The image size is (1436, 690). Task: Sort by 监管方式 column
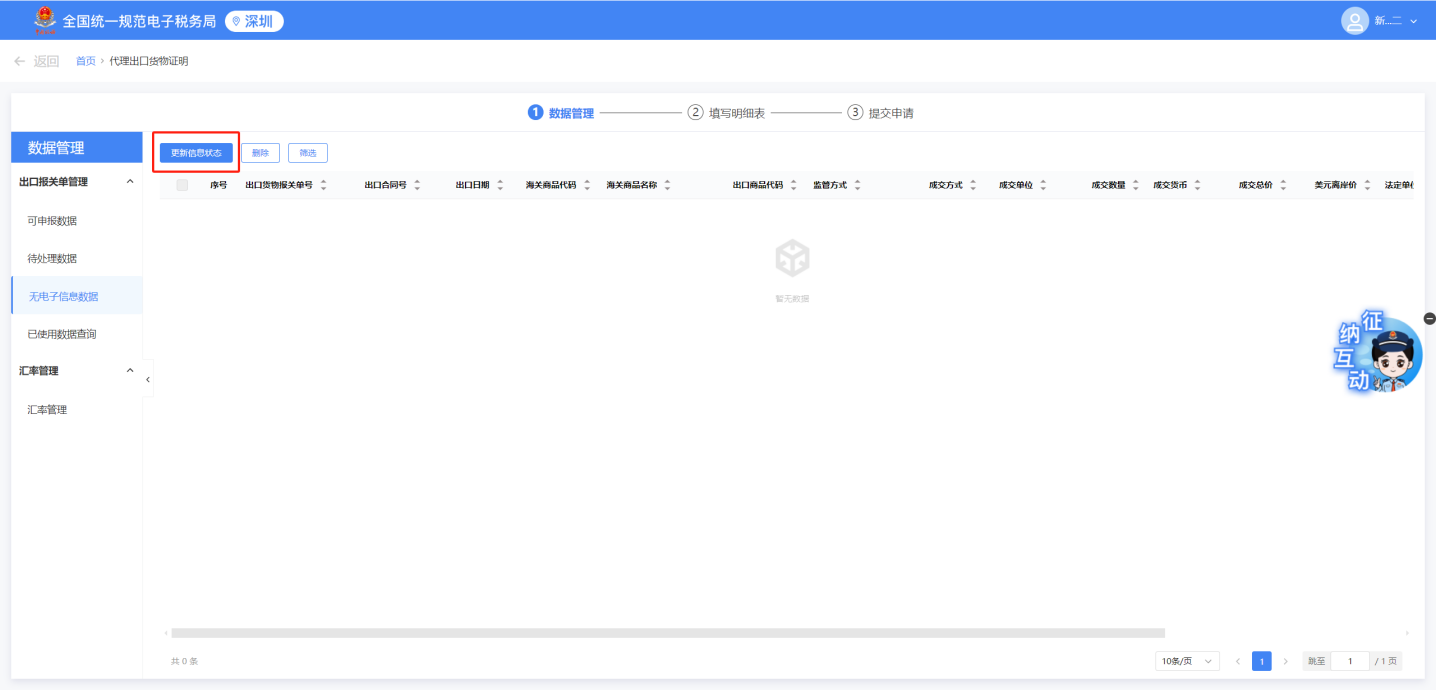pos(857,185)
